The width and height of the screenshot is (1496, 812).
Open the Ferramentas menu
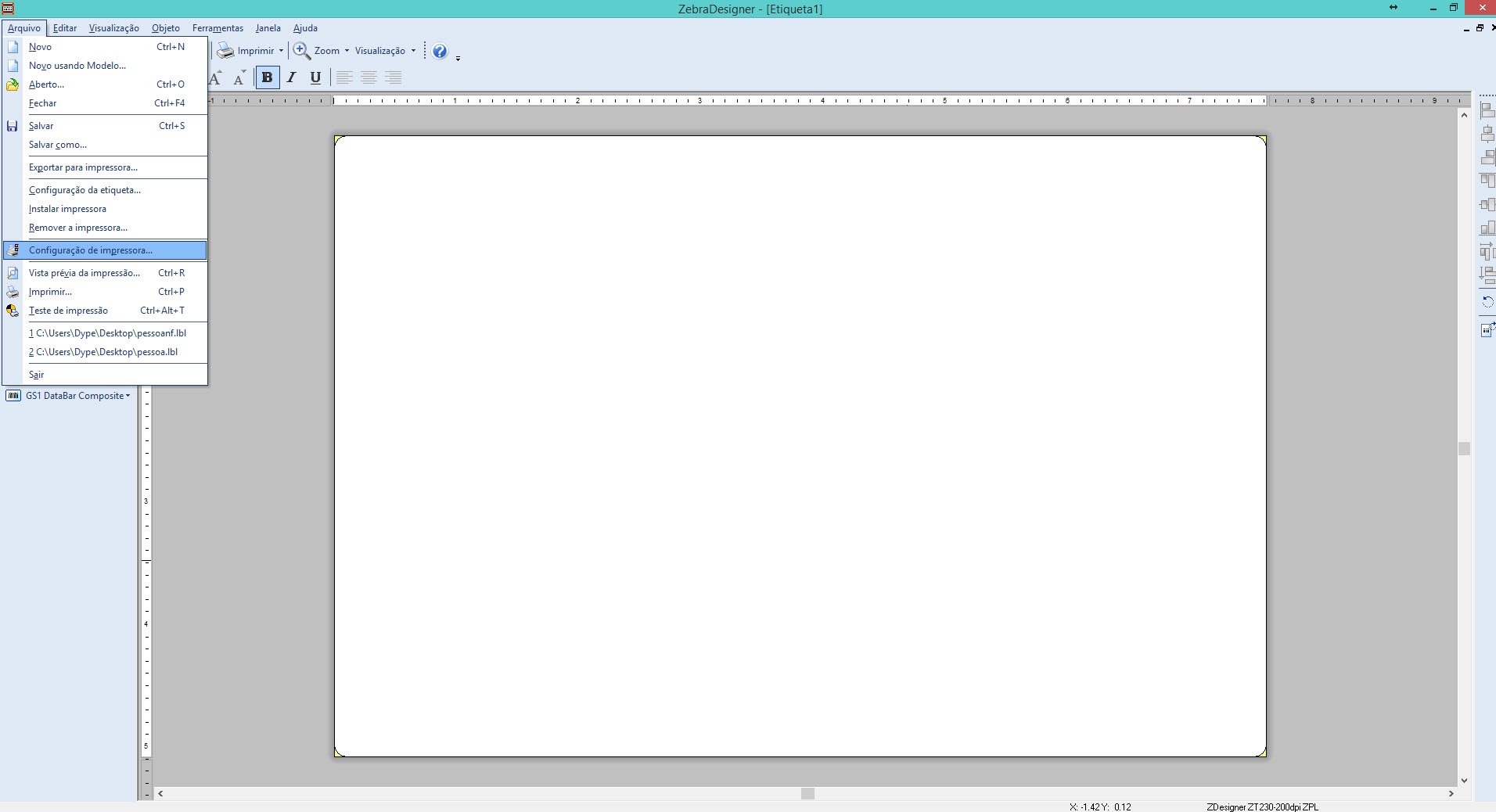point(218,28)
